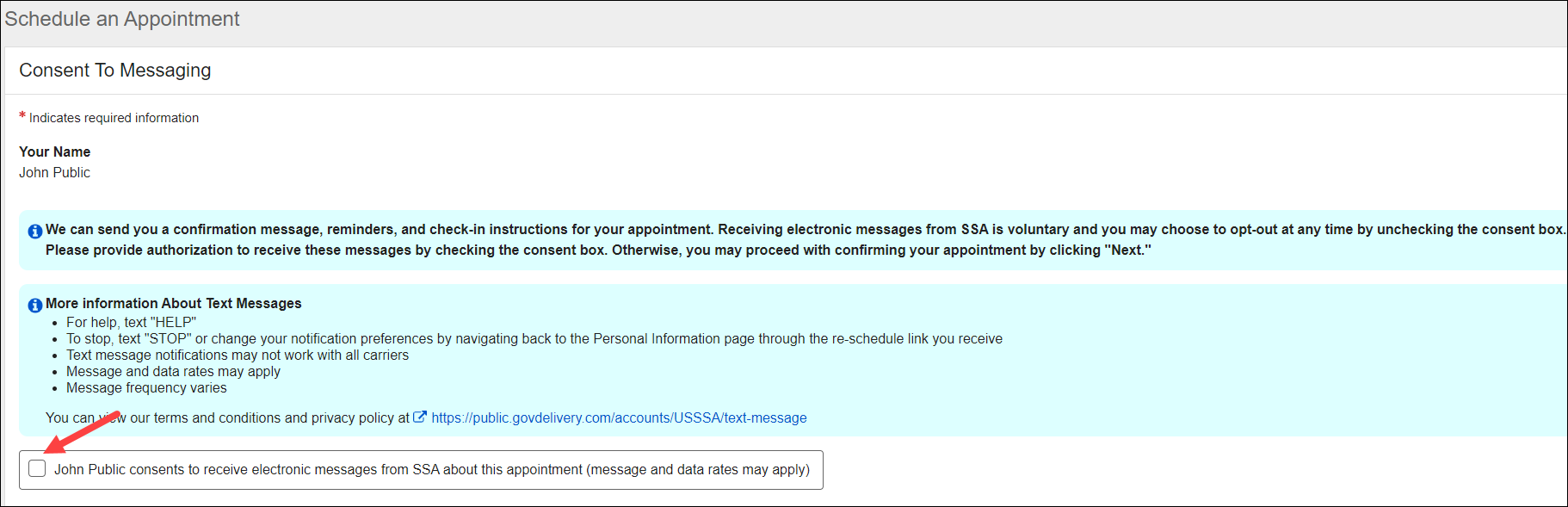The width and height of the screenshot is (1568, 507).
Task: Click the name "John Public" under Your Name
Action: point(54,172)
